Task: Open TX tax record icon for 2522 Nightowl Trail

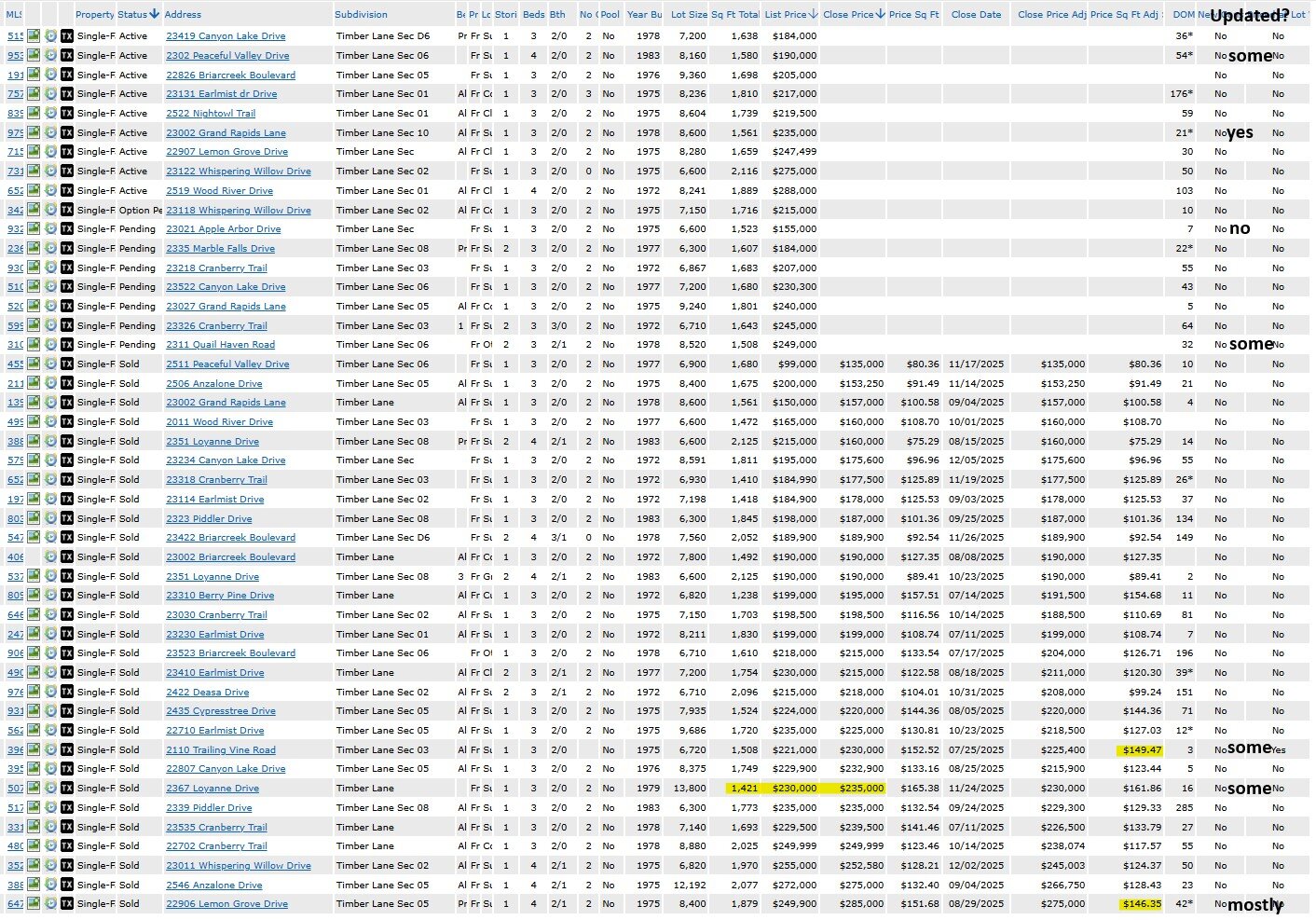Action: [x=67, y=114]
